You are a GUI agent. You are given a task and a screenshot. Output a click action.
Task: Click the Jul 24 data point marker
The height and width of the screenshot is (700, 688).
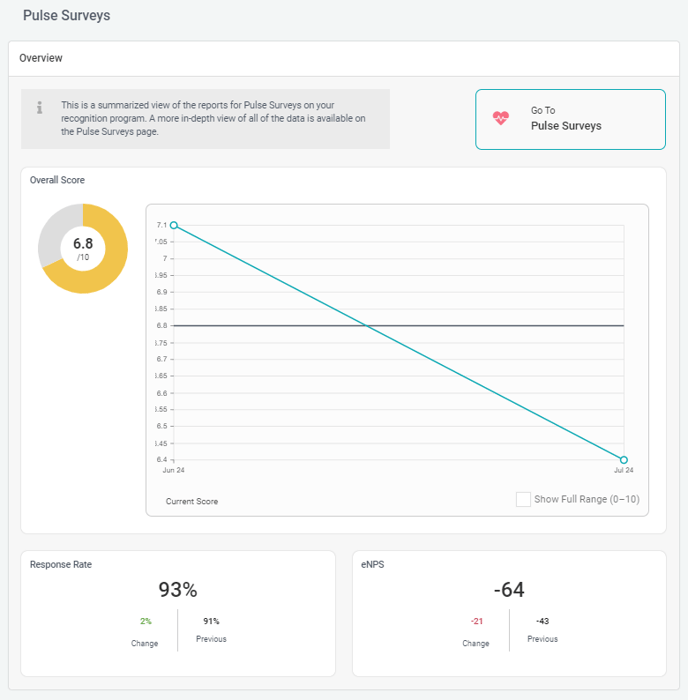624,460
